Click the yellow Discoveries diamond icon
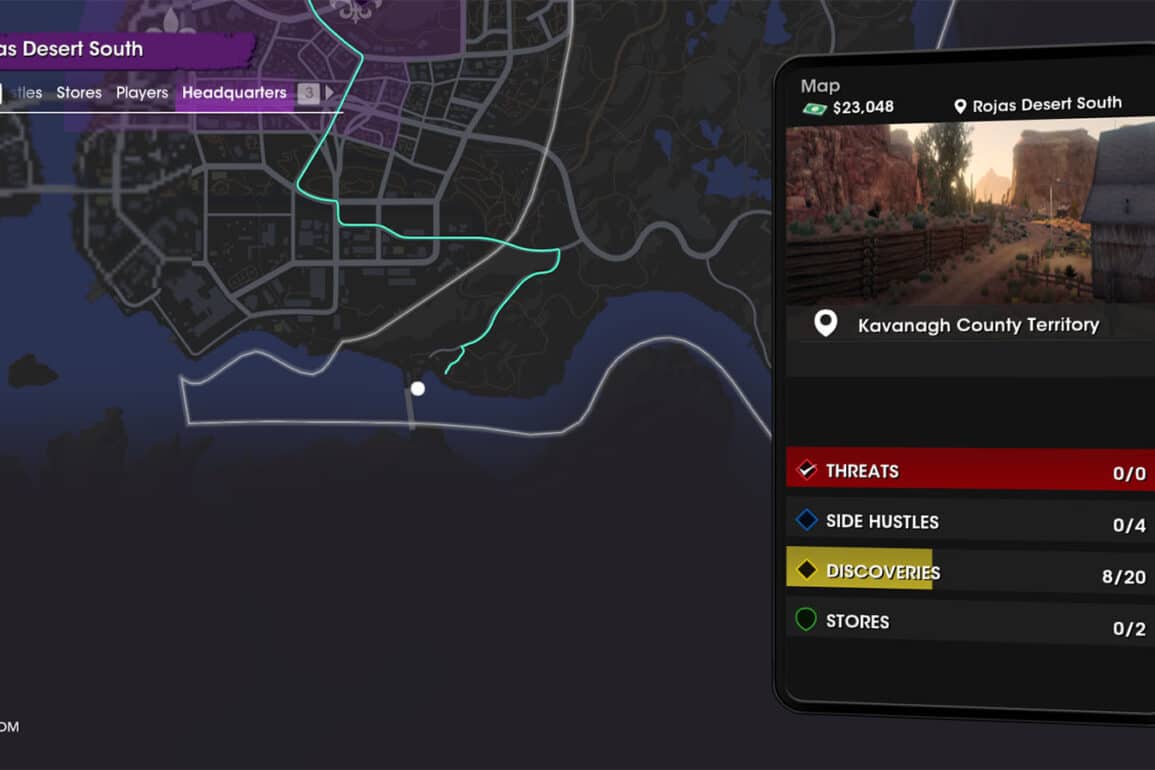 pyautogui.click(x=807, y=570)
